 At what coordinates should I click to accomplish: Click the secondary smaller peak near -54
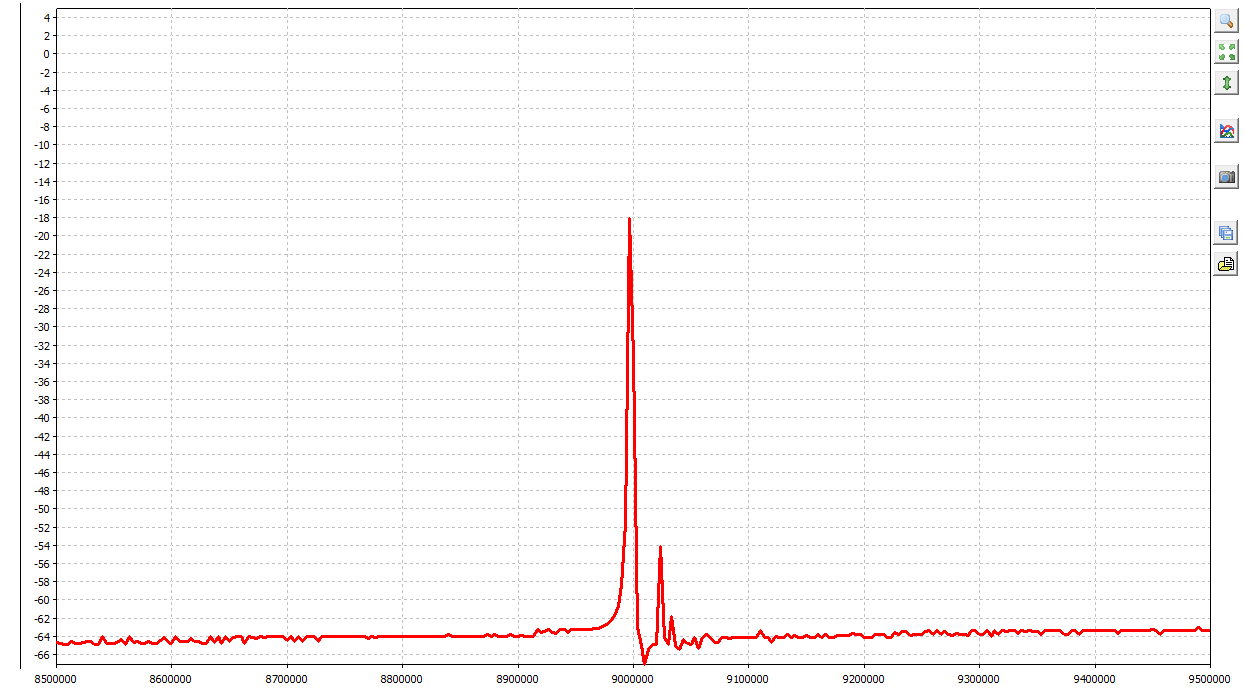pyautogui.click(x=660, y=548)
